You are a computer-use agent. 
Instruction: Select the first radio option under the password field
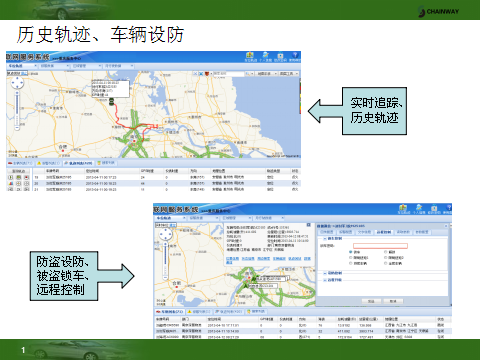click(351, 252)
